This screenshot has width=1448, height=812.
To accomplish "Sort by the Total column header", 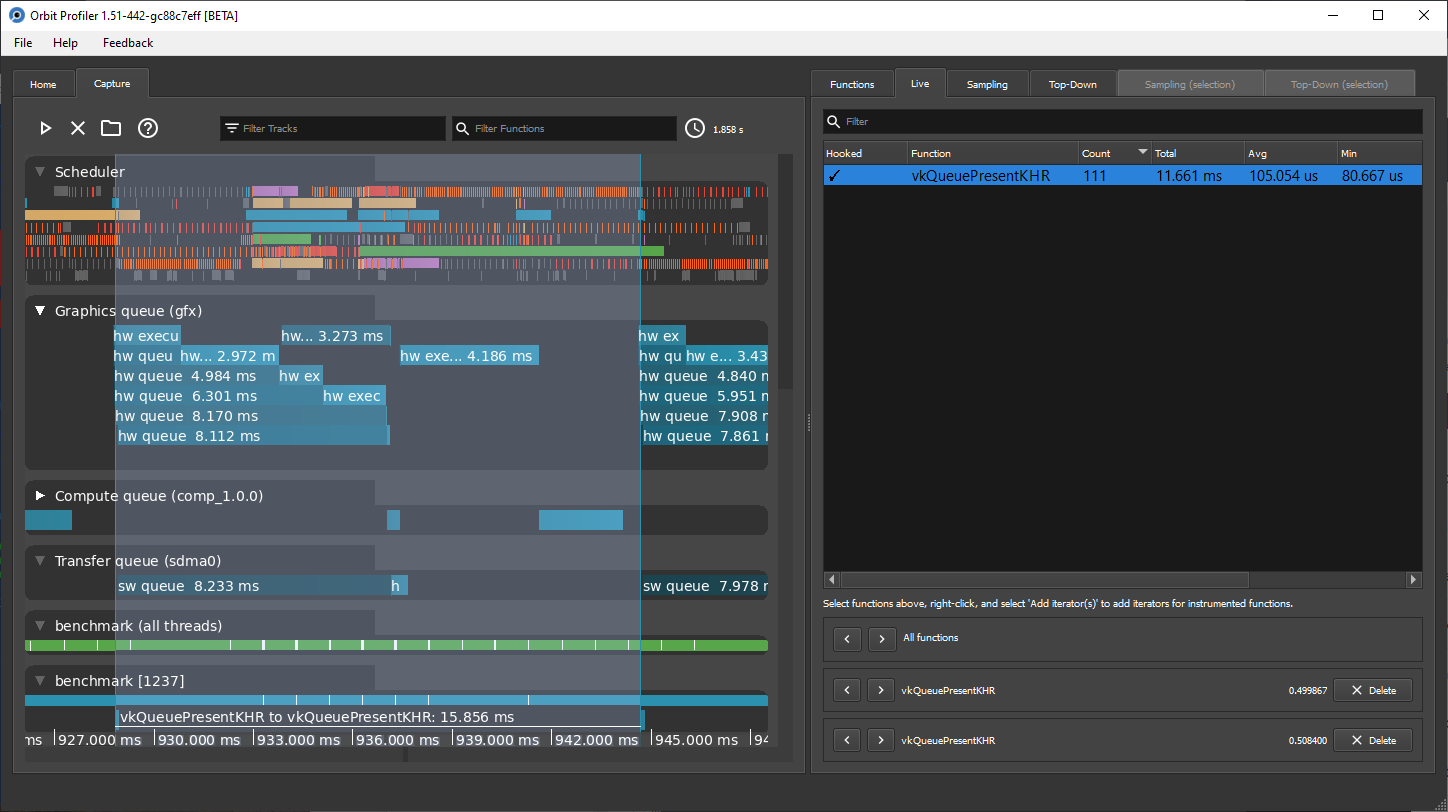I will [1197, 153].
